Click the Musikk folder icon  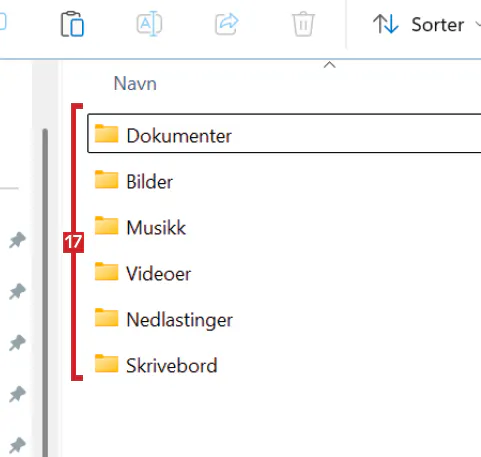point(106,225)
